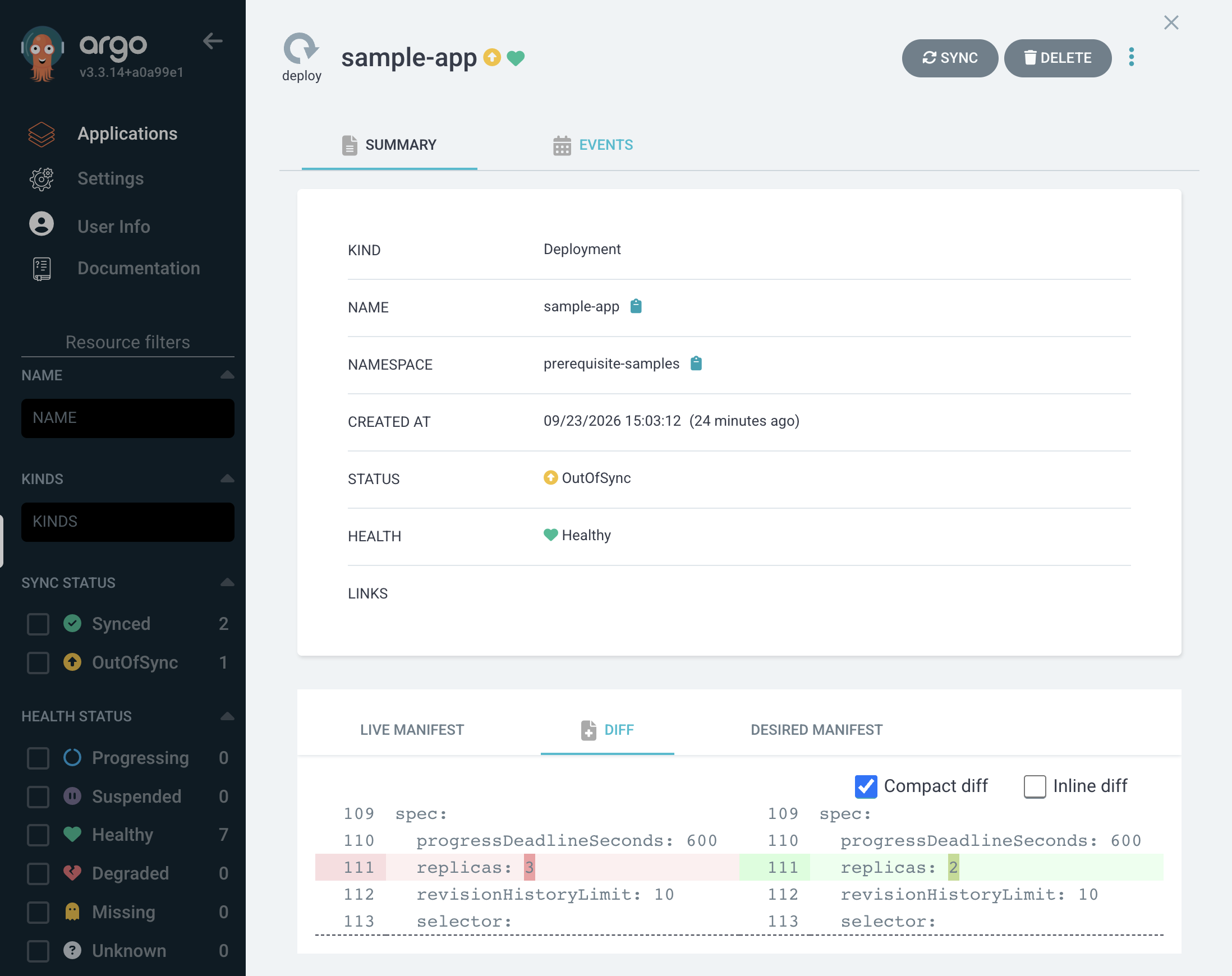The image size is (1232, 976).
Task: Click the Missing ghost icon in filters
Action: [x=72, y=911]
